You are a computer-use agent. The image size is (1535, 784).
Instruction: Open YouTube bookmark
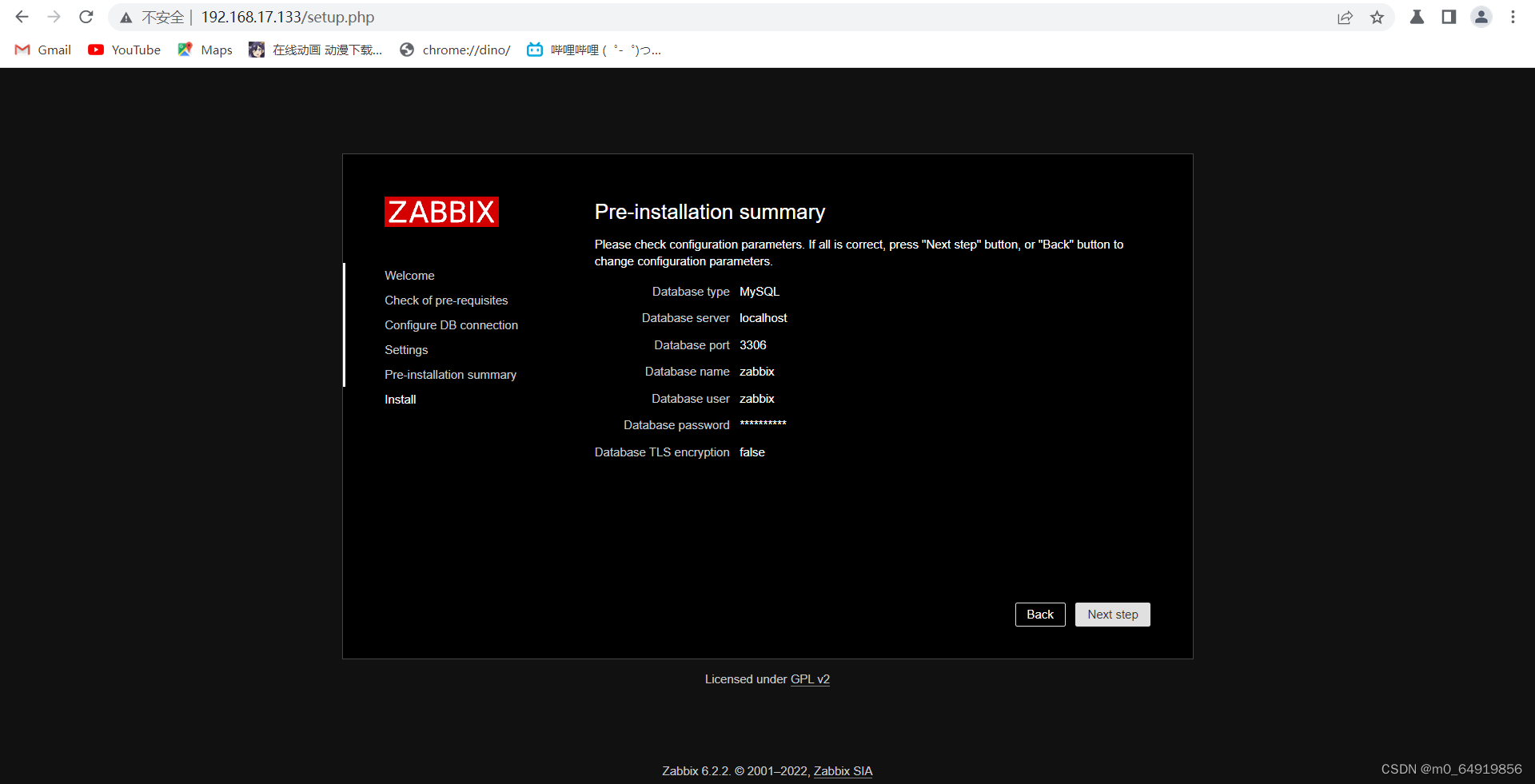125,50
